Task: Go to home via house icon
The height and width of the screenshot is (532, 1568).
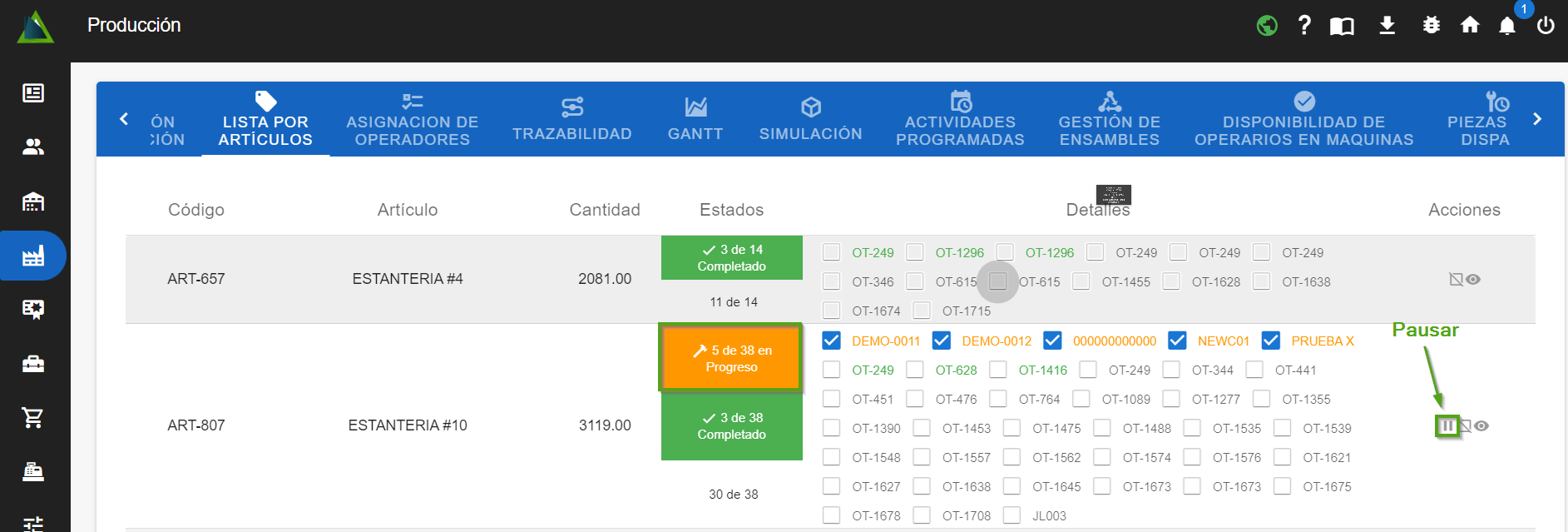Action: pos(1470,26)
